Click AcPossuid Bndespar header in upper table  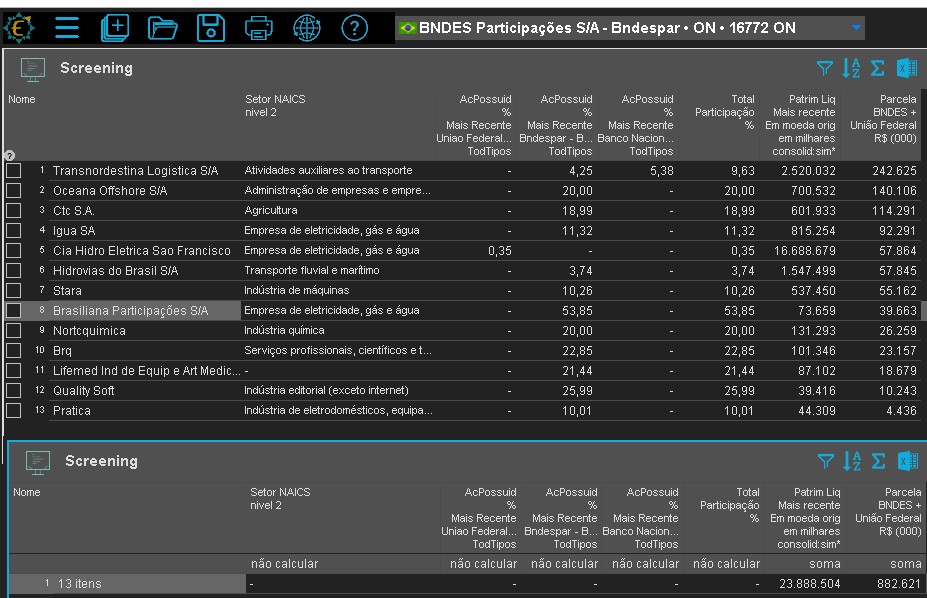click(x=556, y=125)
